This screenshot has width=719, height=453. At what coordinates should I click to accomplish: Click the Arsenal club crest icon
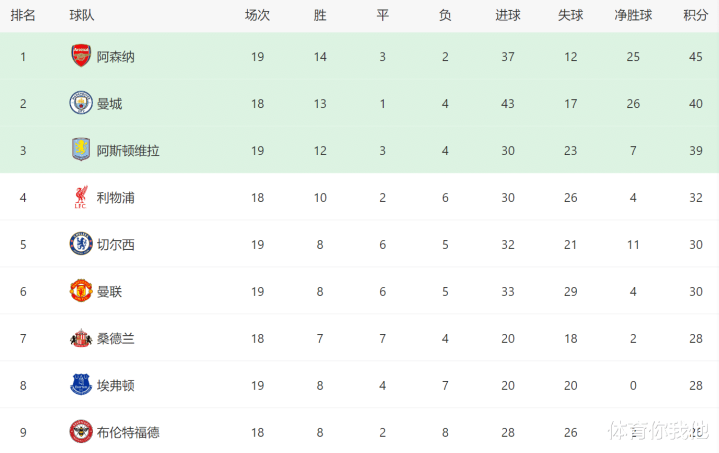tap(81, 56)
